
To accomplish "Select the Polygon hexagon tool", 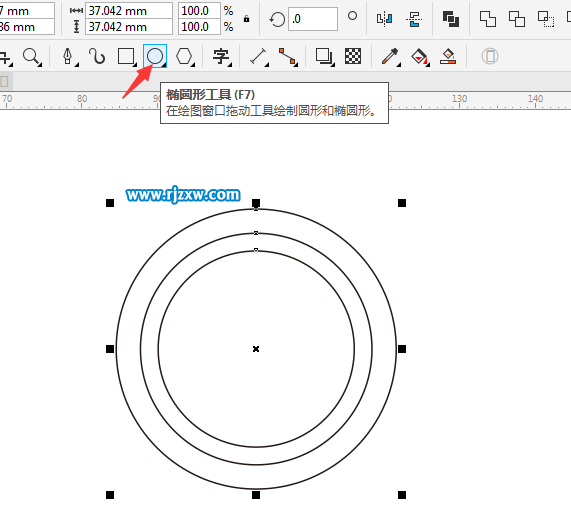I will click(184, 57).
